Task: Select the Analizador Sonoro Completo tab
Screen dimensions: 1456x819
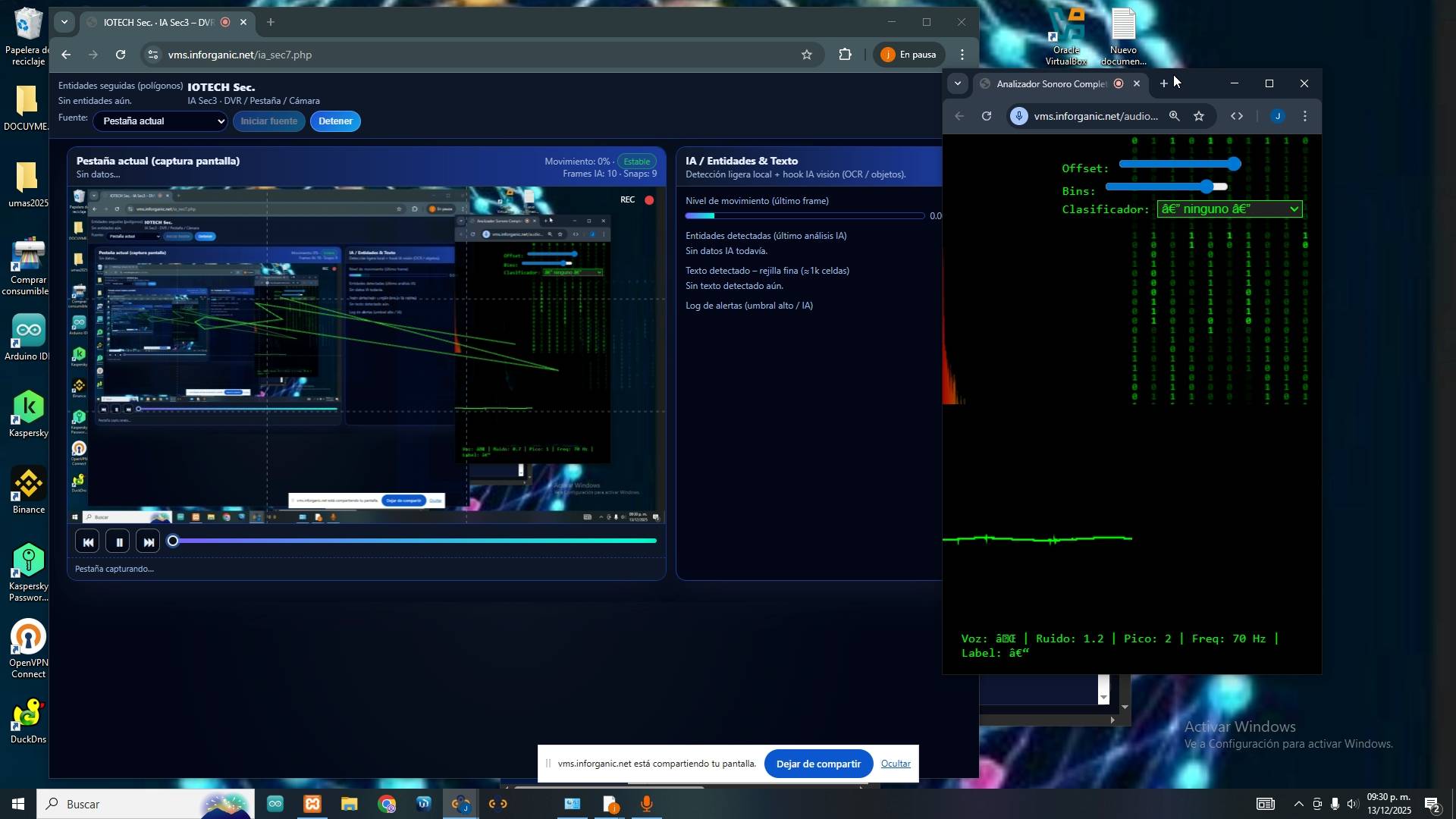Action: click(x=1050, y=84)
